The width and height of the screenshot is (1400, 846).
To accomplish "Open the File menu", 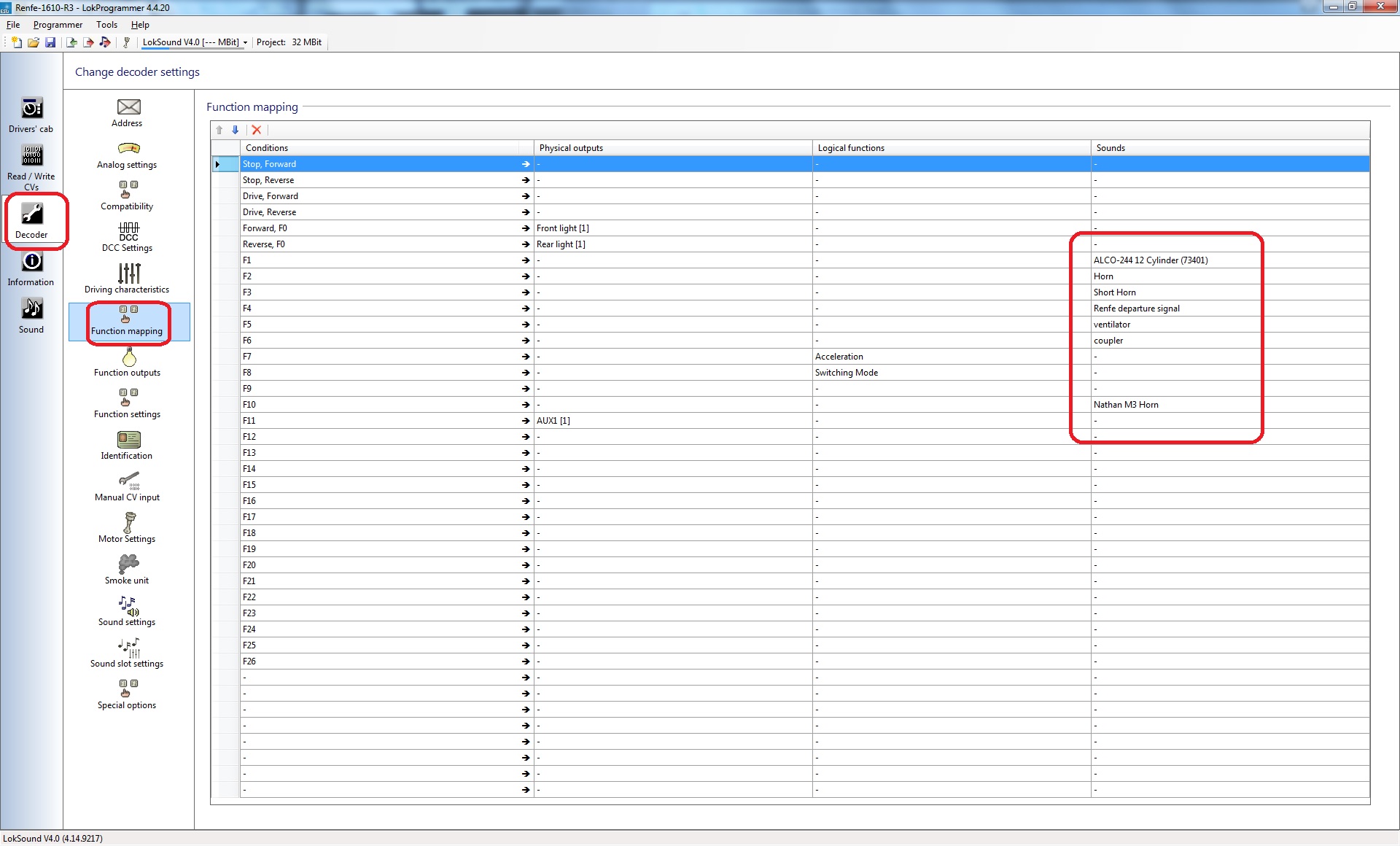I will pyautogui.click(x=13, y=25).
